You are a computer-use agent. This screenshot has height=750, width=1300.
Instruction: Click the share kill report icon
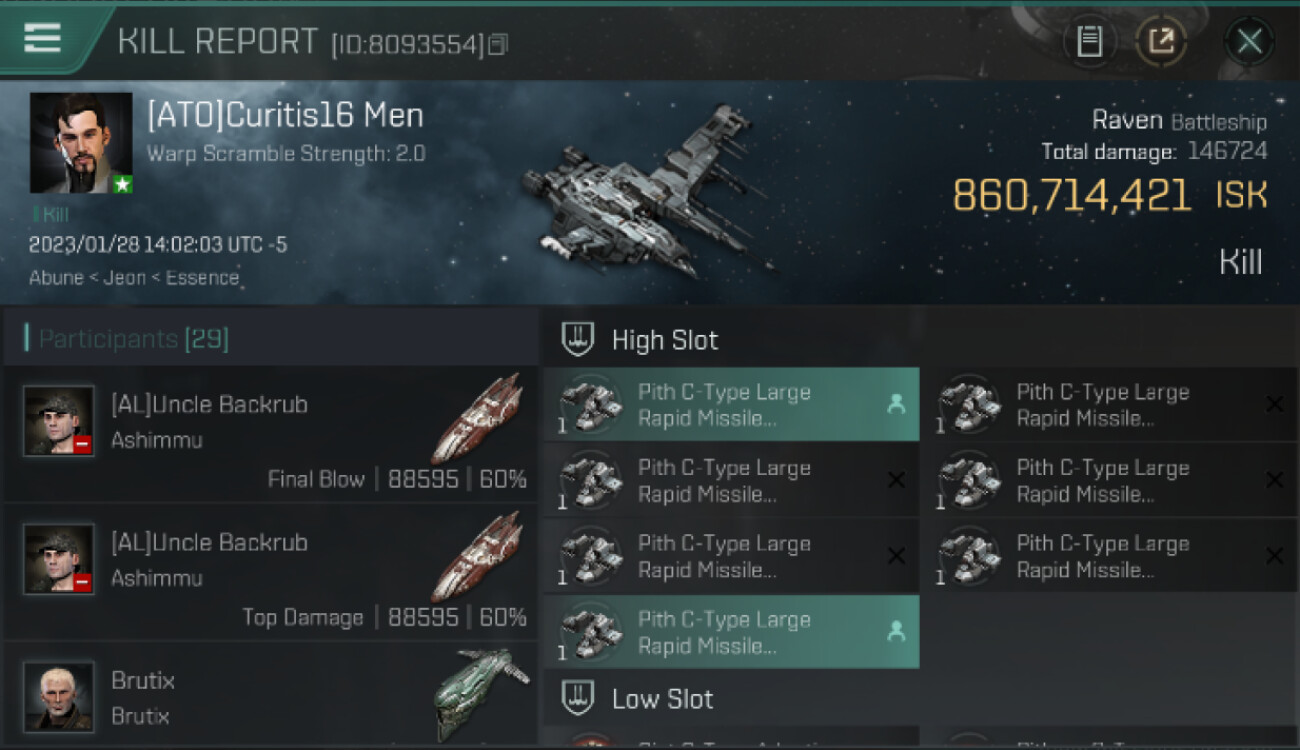tap(1161, 42)
